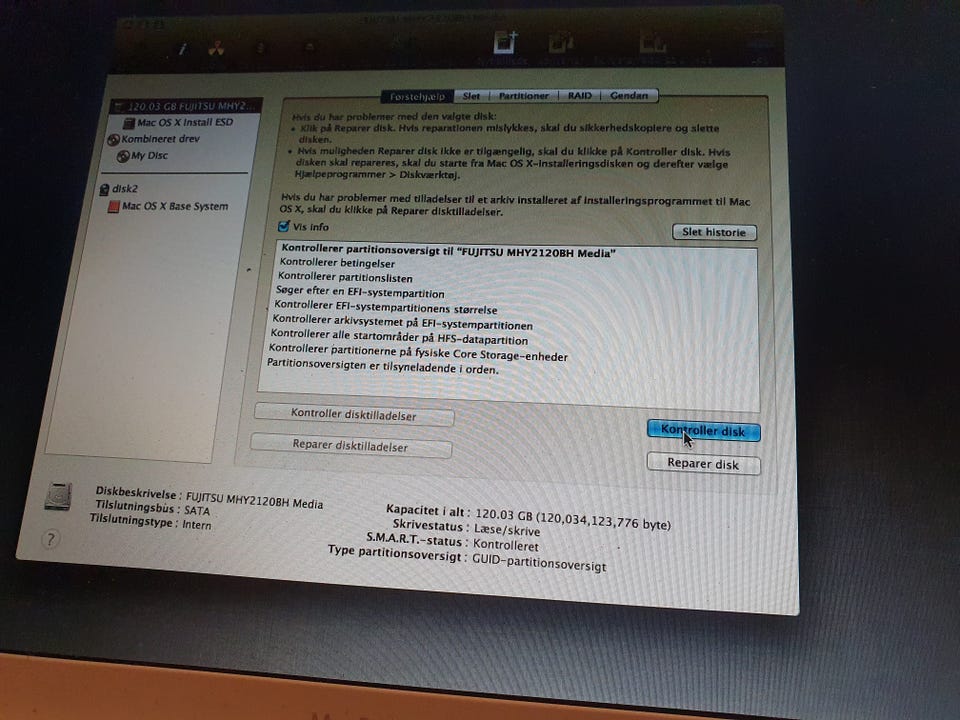Screen dimensions: 960x720
Task: Click the New Image toolbar icon
Action: click(506, 43)
